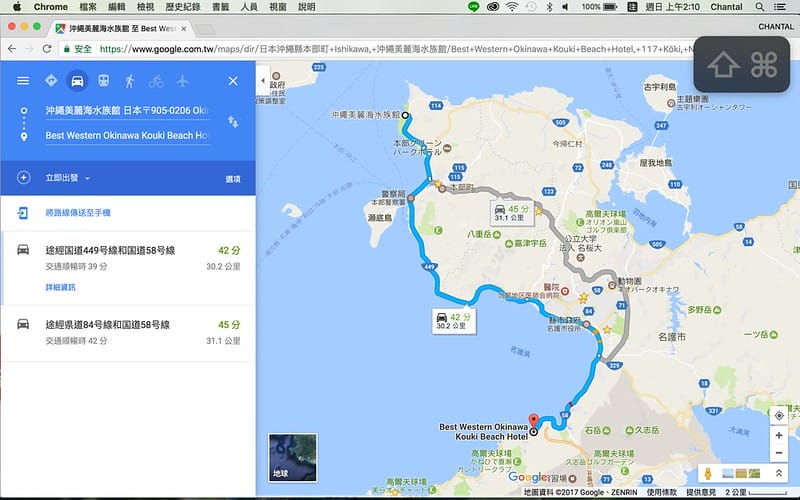800x500 pixels.
Task: Select driving travel mode
Action: (x=77, y=81)
